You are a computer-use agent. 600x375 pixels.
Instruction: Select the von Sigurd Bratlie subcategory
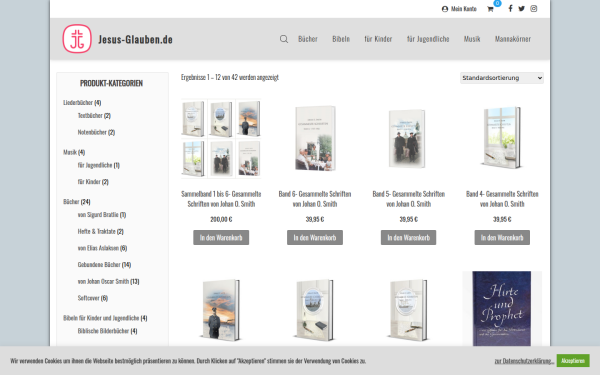click(98, 215)
